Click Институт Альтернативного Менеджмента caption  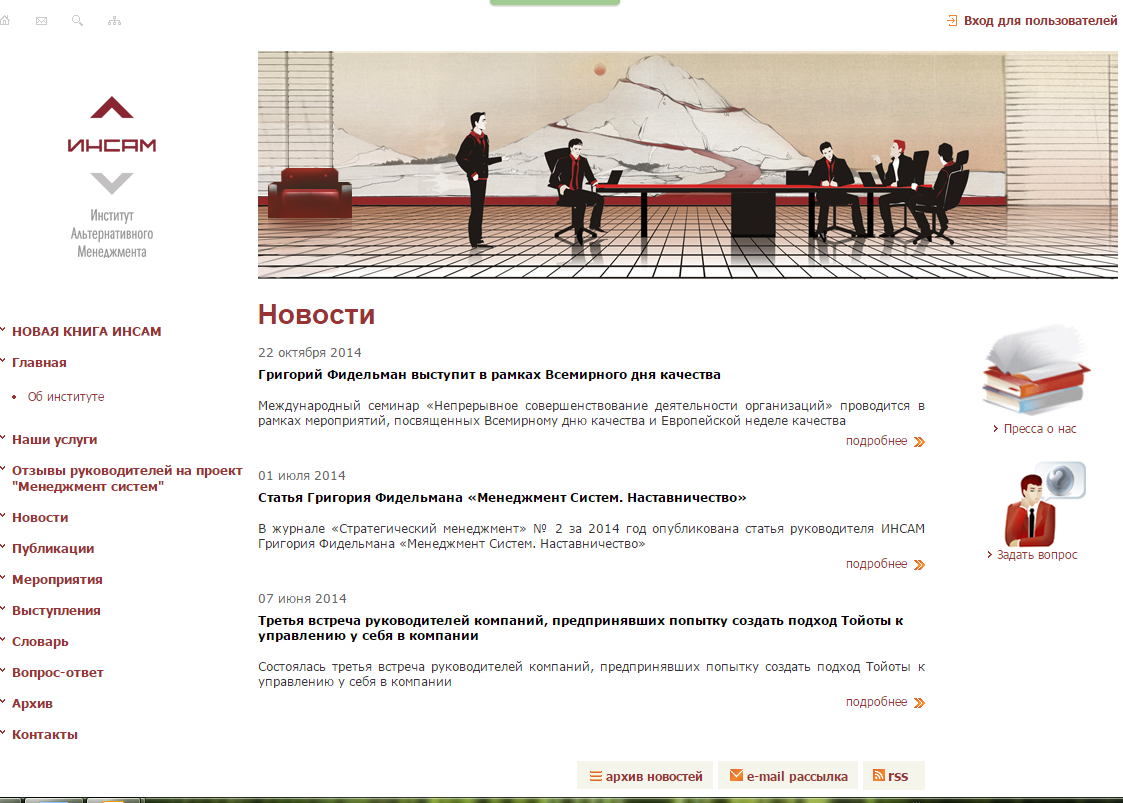pyautogui.click(x=112, y=234)
